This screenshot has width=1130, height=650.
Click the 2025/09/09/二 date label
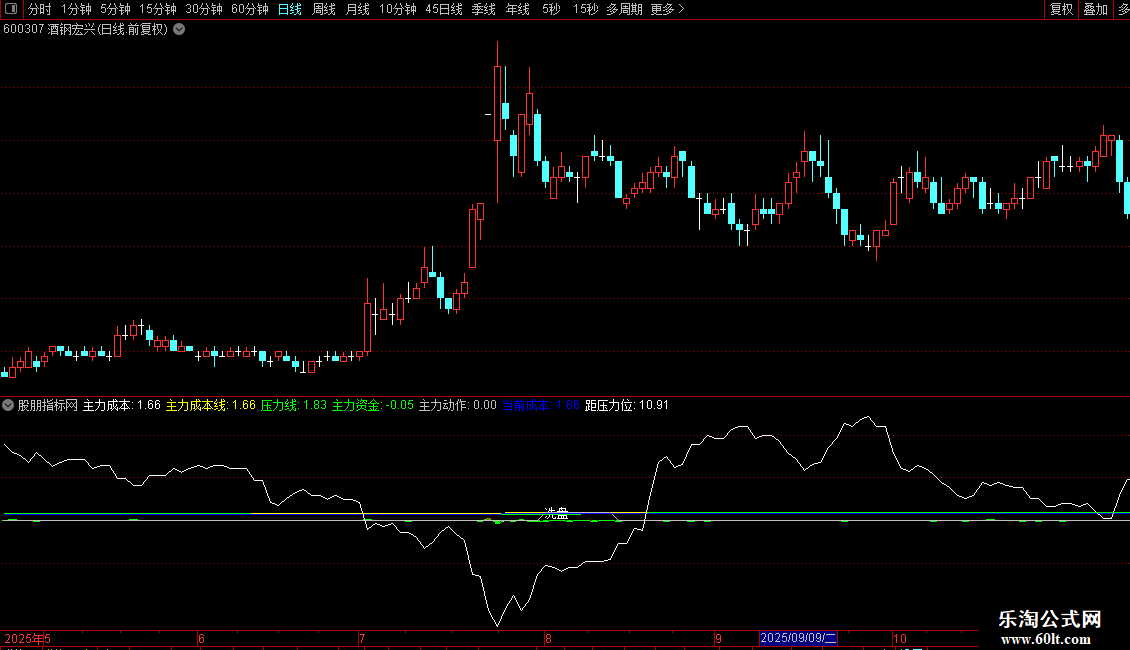798,638
